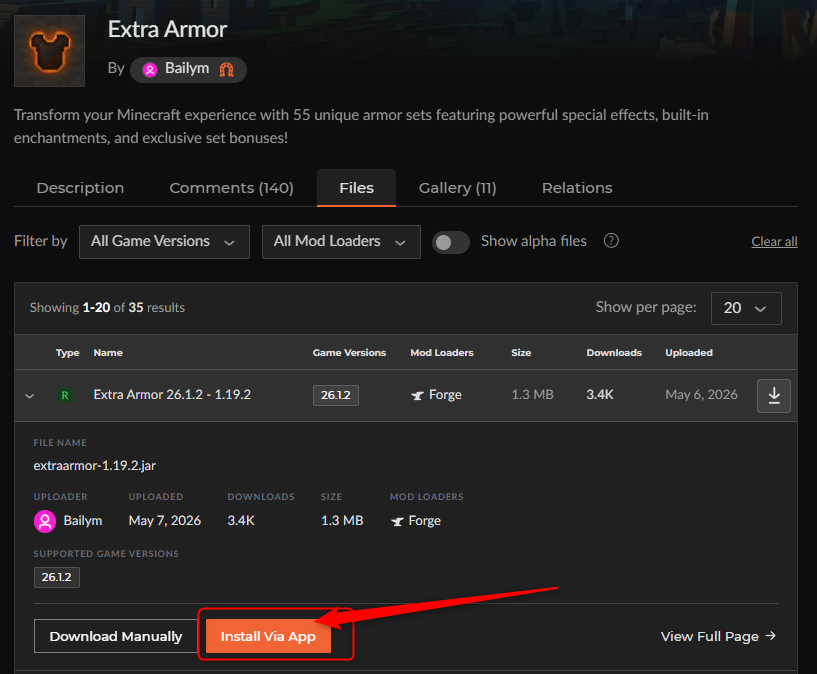The image size is (817, 674).
Task: Open author Bailym profile chip
Action: tap(188, 69)
